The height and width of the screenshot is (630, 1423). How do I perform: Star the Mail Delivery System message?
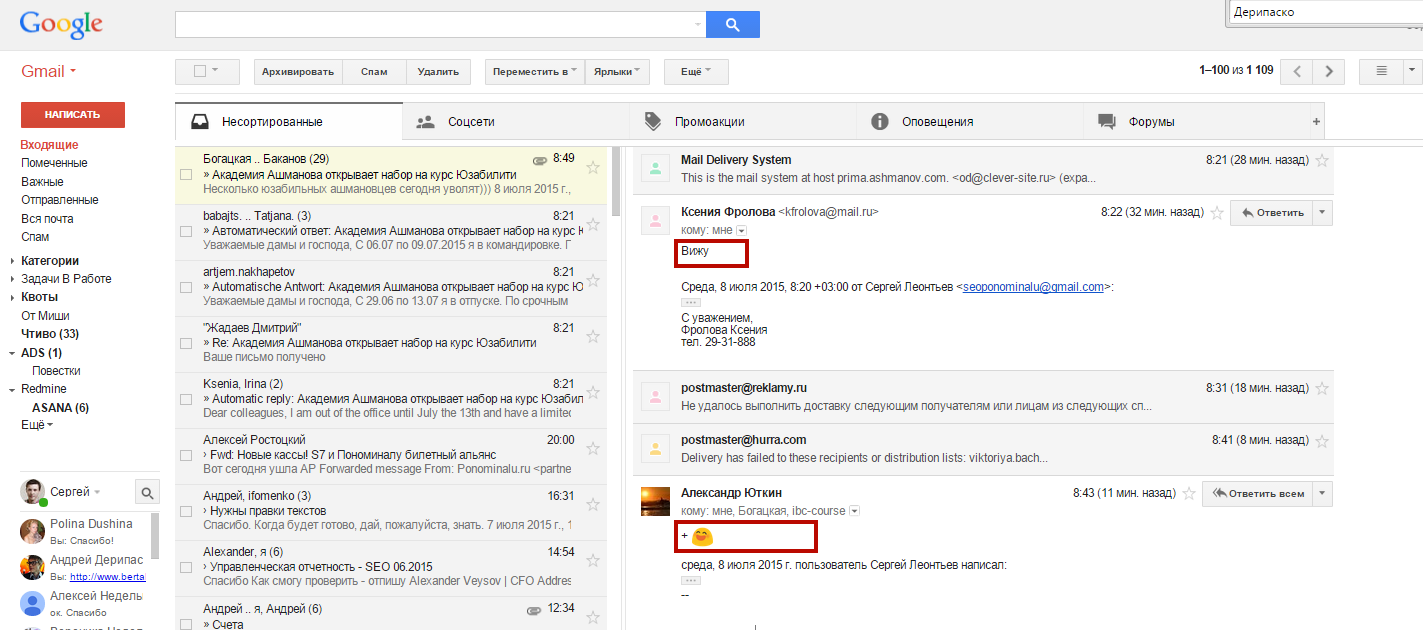(1322, 160)
